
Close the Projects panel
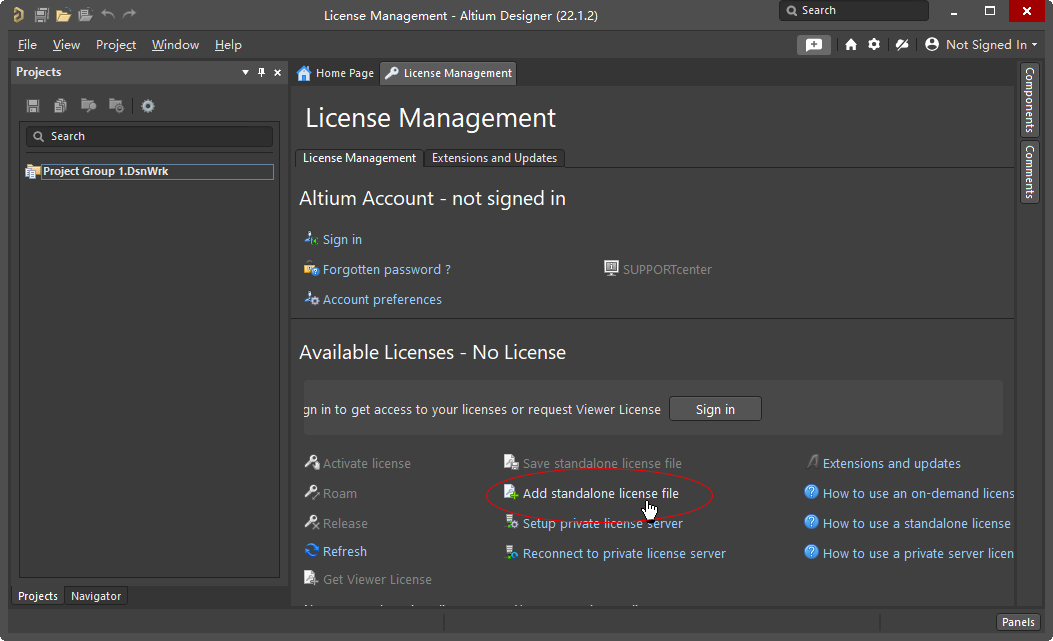point(277,72)
